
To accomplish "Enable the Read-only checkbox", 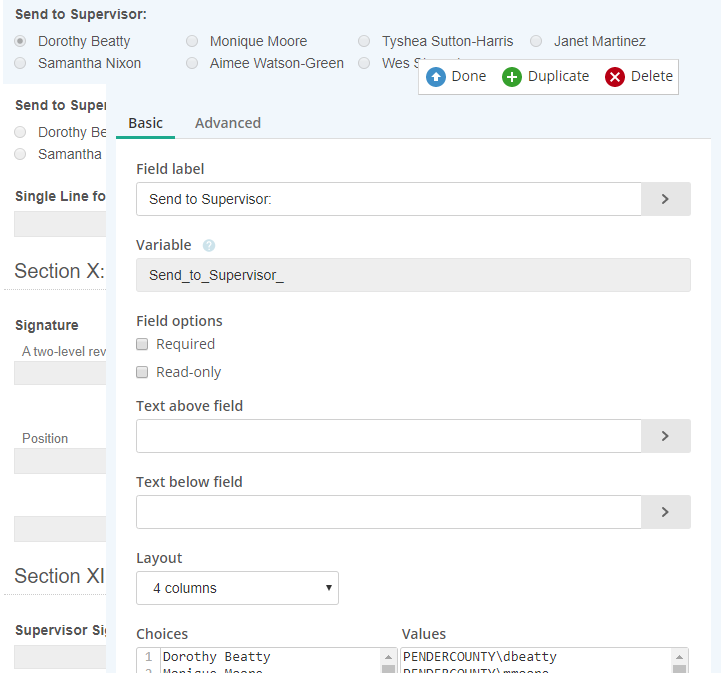I will click(x=142, y=372).
